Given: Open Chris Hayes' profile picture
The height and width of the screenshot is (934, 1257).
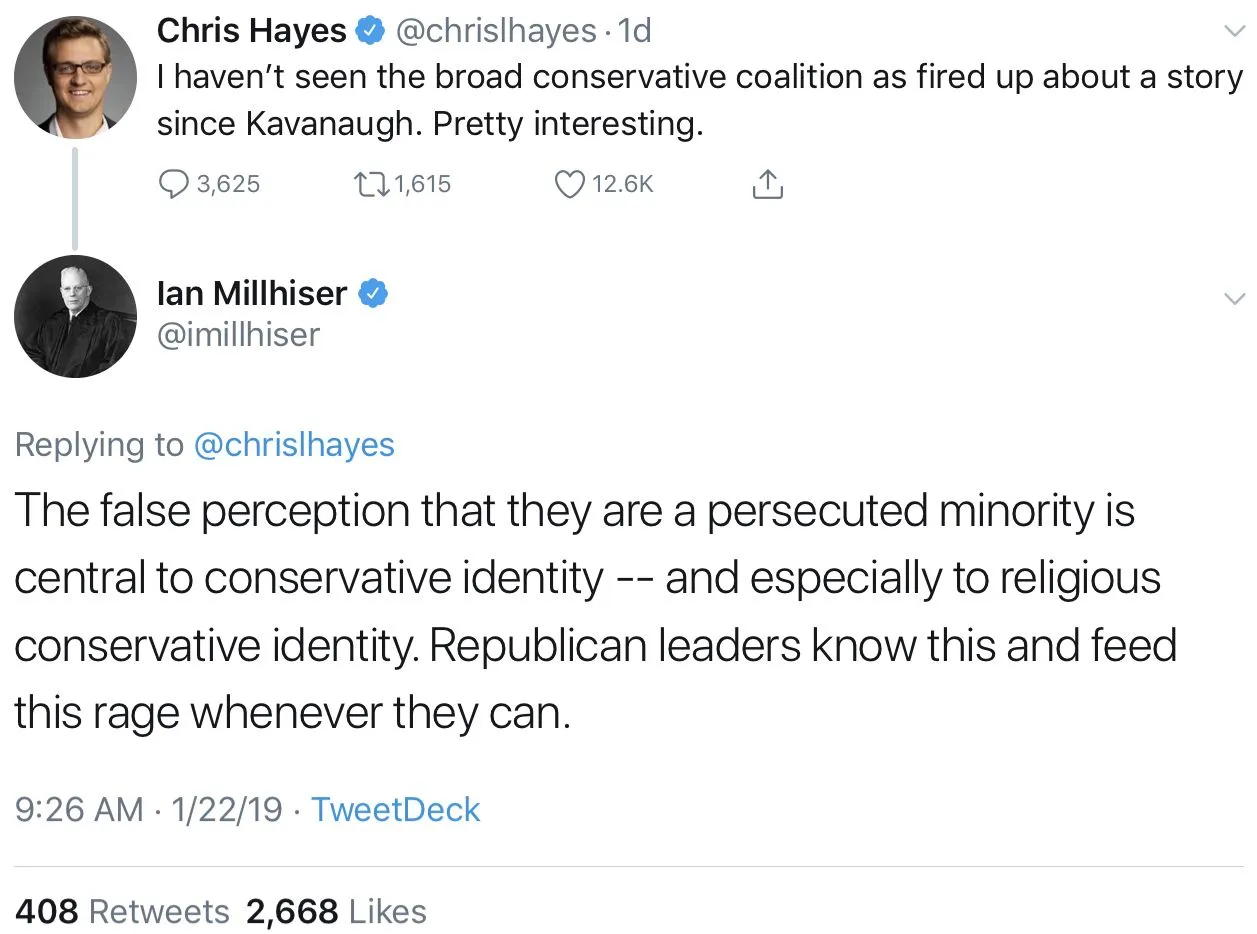Looking at the screenshot, I should [x=75, y=77].
